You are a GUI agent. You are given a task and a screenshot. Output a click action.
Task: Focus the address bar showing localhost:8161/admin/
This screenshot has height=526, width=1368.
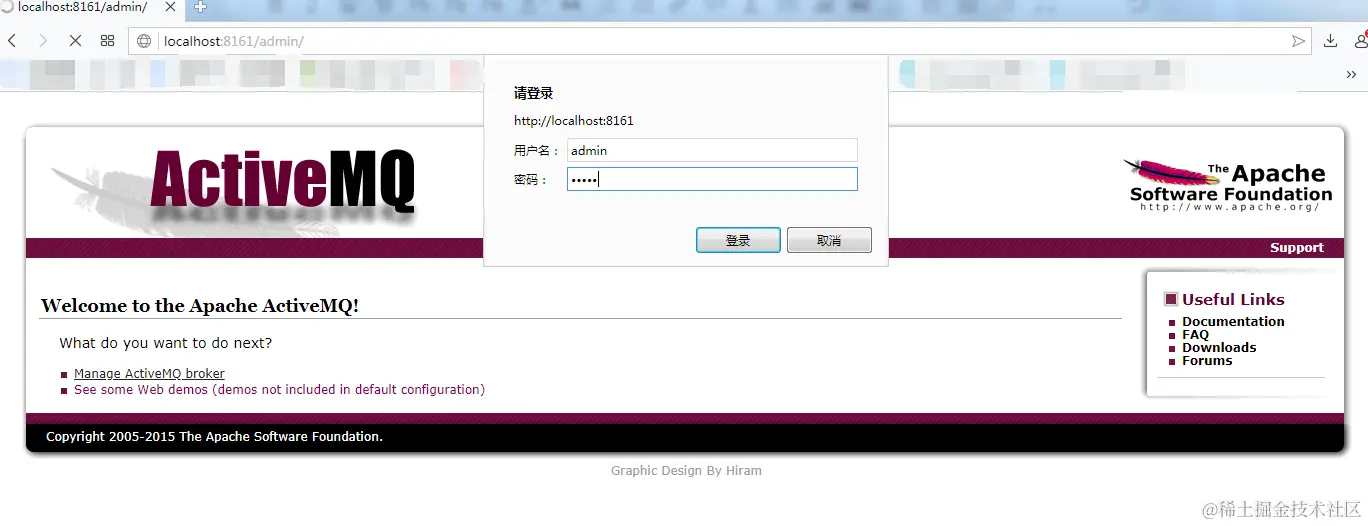click(720, 41)
